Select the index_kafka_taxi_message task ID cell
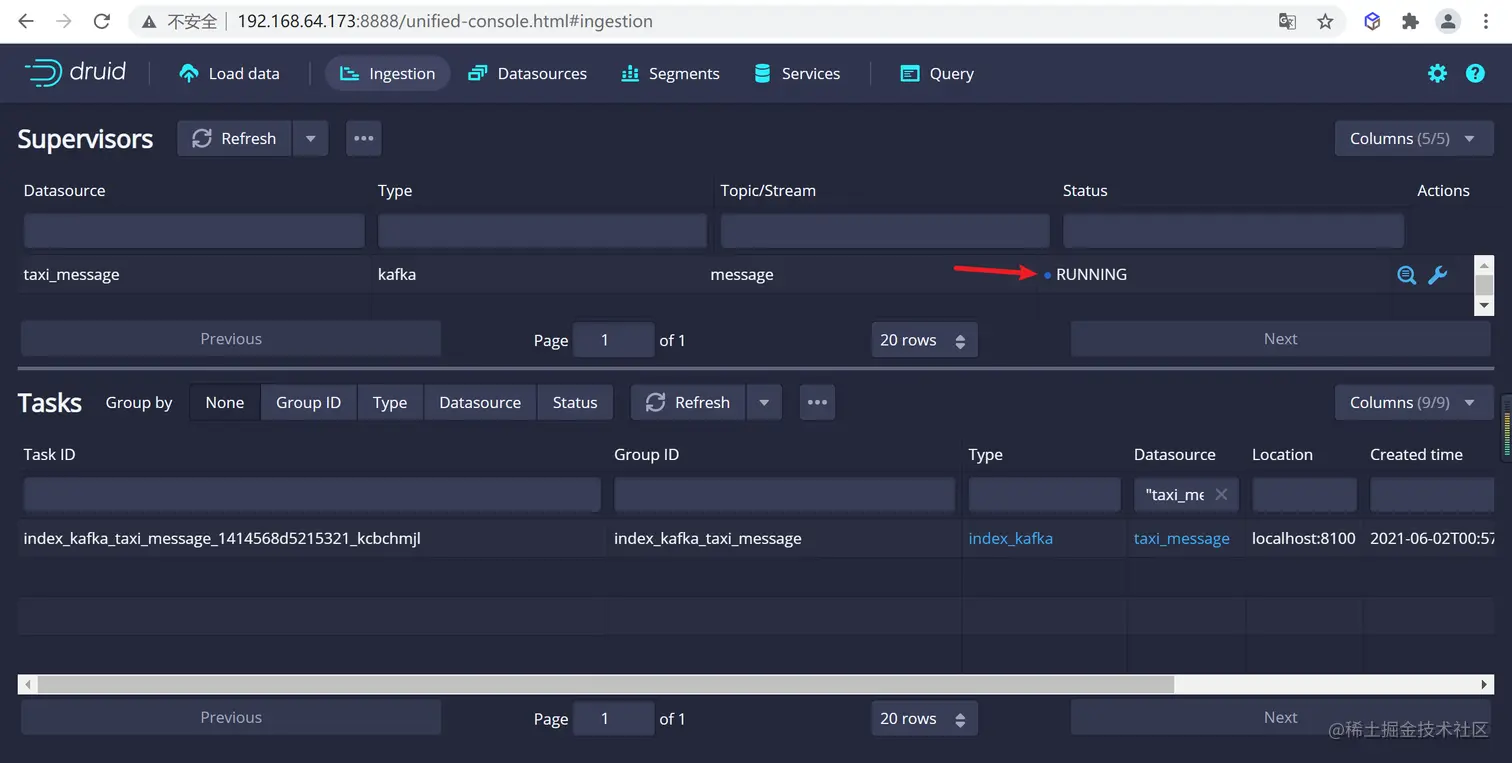1512x763 pixels. [222, 538]
